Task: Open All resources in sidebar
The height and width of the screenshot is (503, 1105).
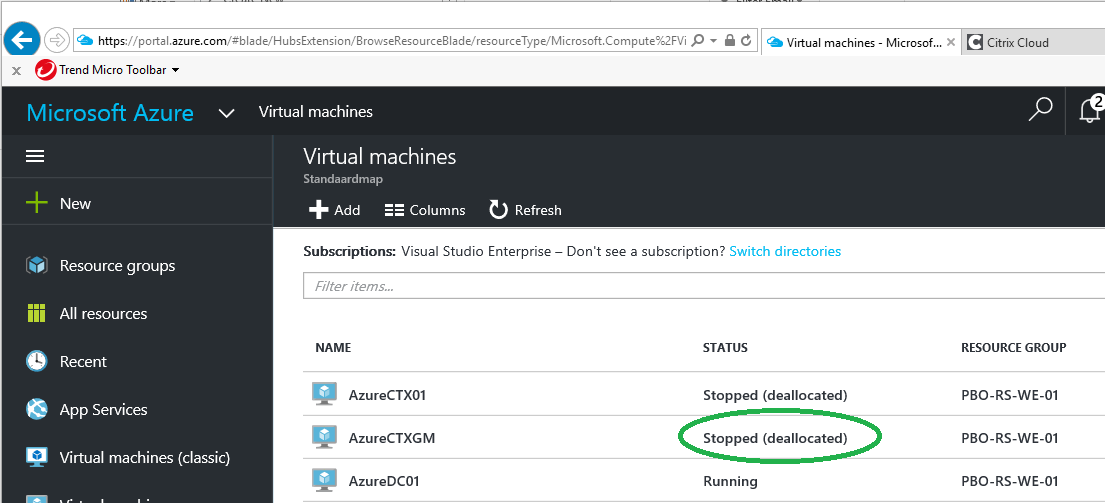Action: [104, 313]
